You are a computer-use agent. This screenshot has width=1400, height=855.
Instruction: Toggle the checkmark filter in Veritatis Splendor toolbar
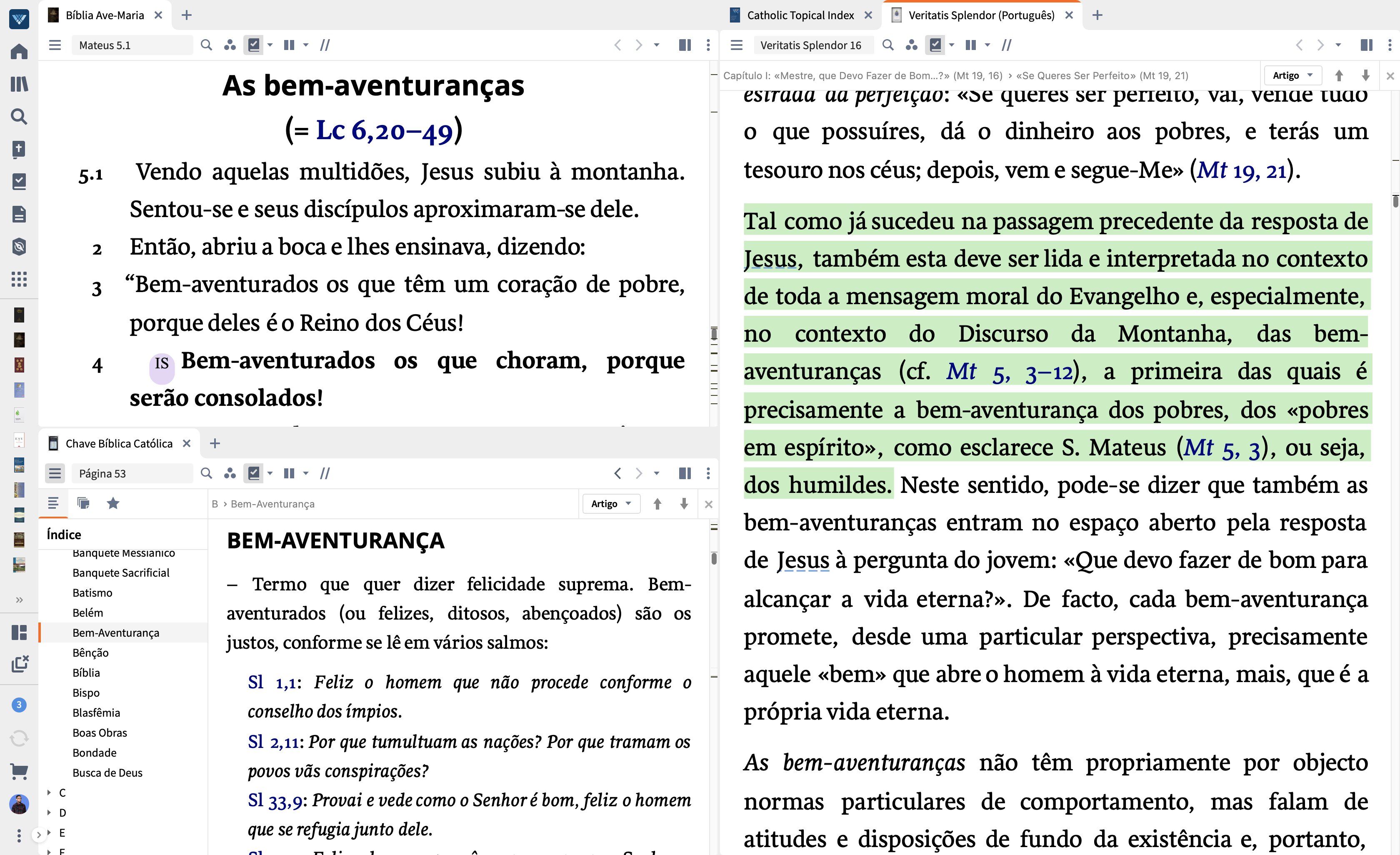click(x=935, y=45)
